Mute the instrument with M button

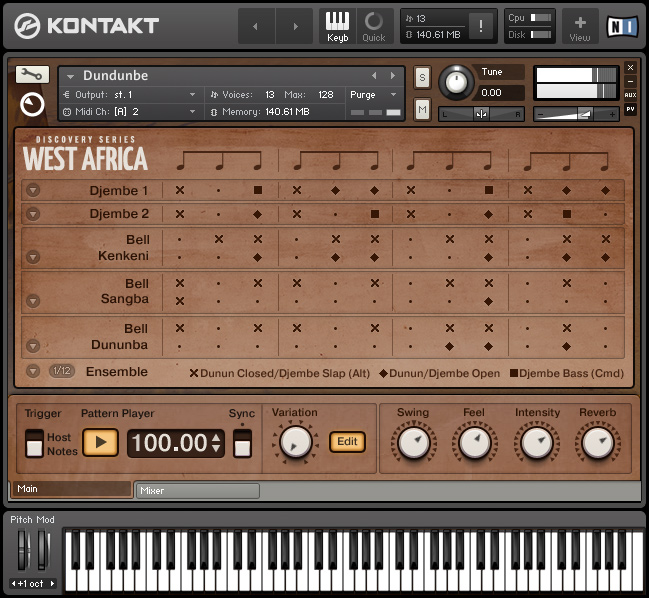tap(422, 110)
